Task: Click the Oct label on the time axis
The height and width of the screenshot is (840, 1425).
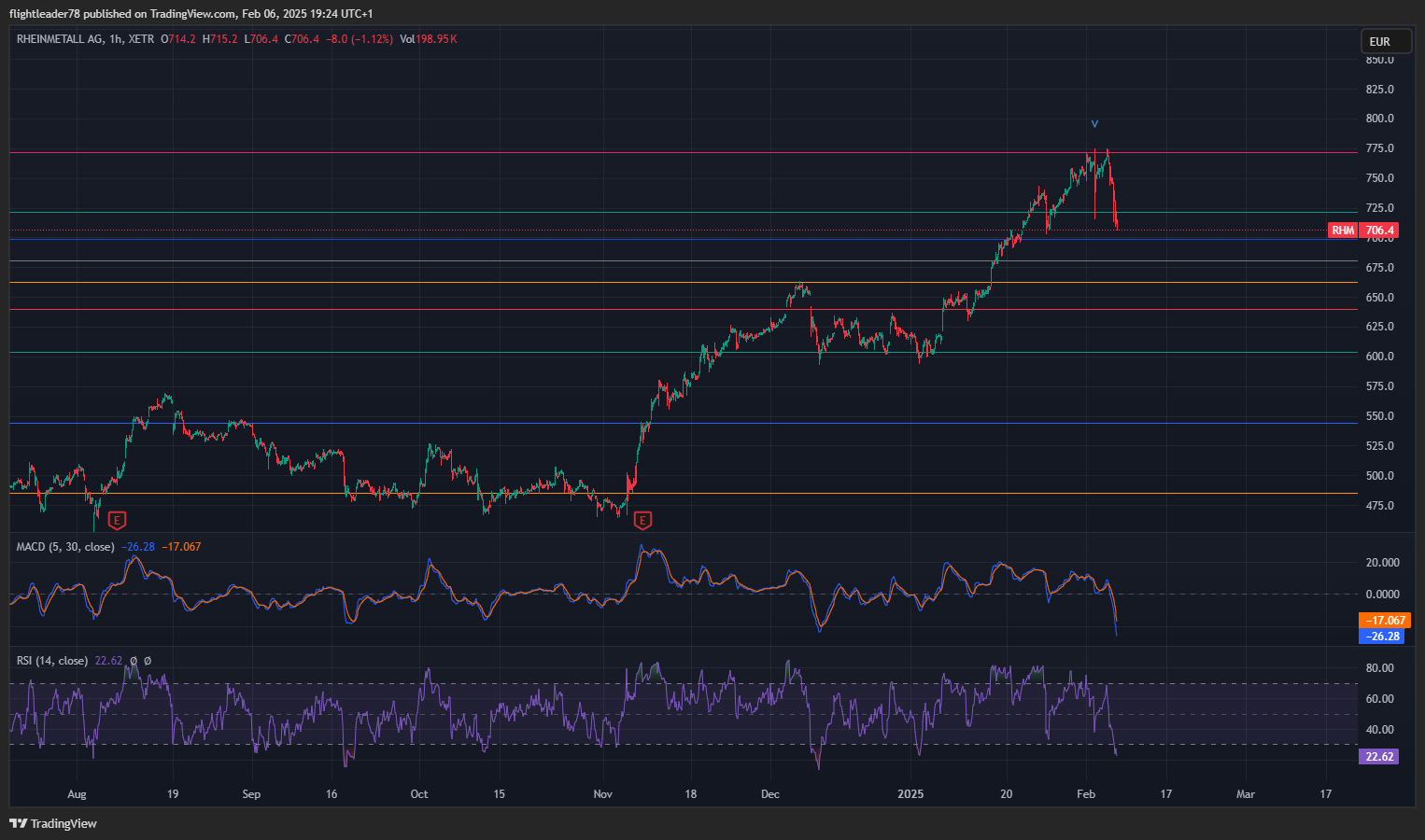Action: (419, 794)
